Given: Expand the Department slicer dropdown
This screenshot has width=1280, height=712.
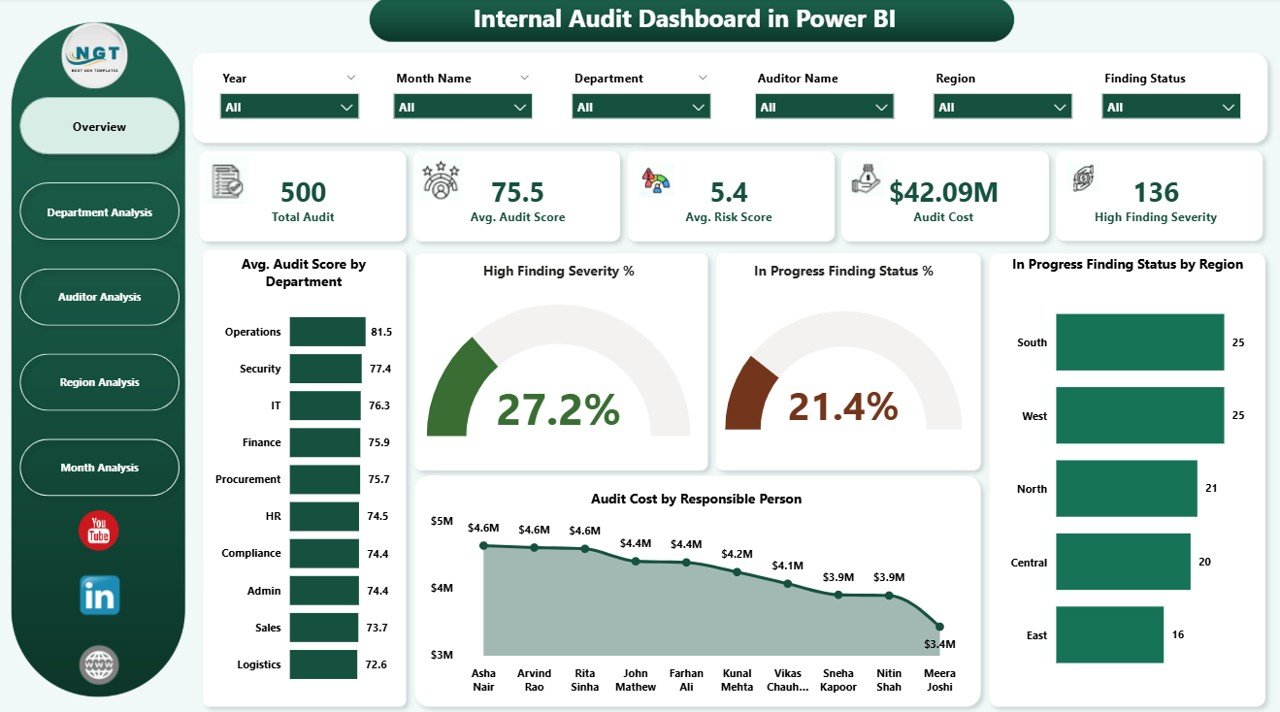Looking at the screenshot, I should [700, 106].
